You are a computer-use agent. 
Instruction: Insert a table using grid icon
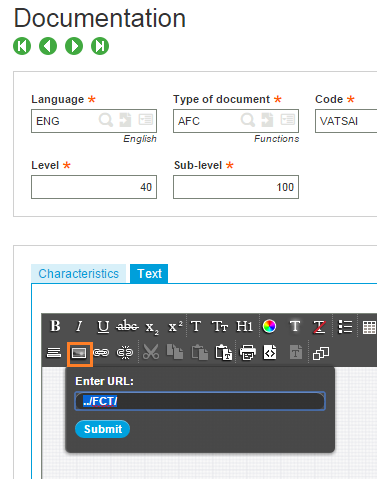[369, 327]
